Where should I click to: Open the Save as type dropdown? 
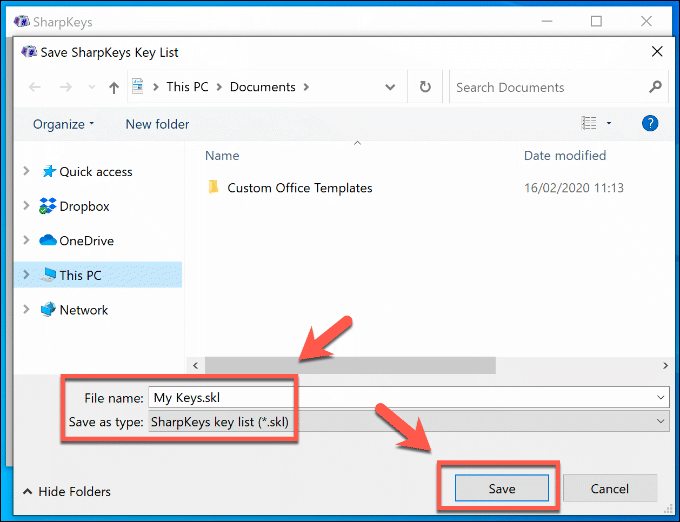pos(659,422)
